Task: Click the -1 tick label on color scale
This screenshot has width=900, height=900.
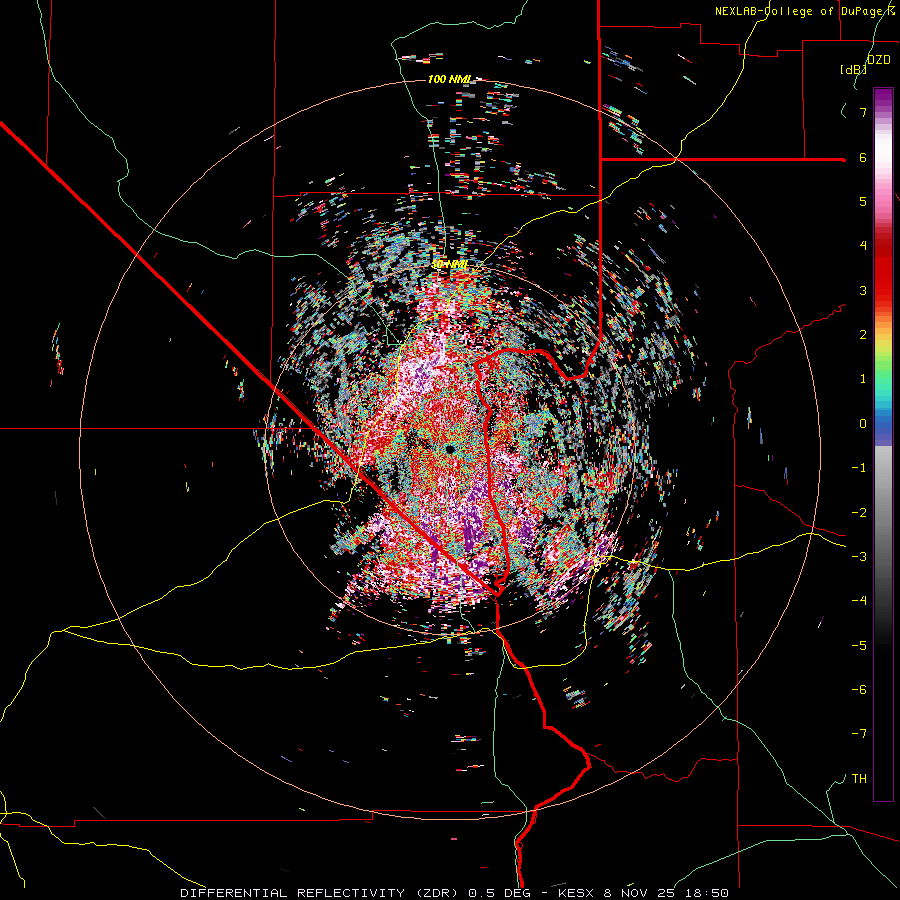Action: pos(859,468)
